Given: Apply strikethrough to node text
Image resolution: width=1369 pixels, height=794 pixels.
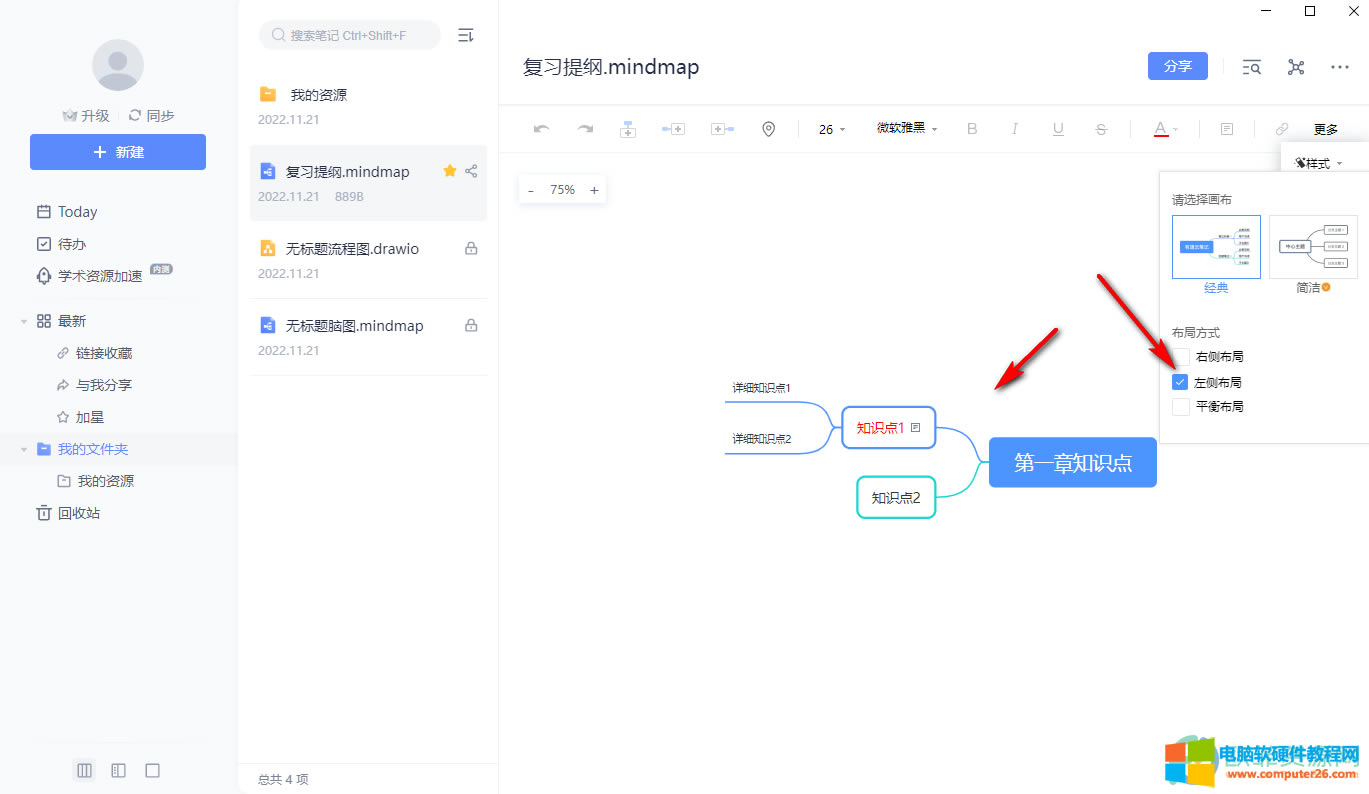Looking at the screenshot, I should tap(1101, 129).
